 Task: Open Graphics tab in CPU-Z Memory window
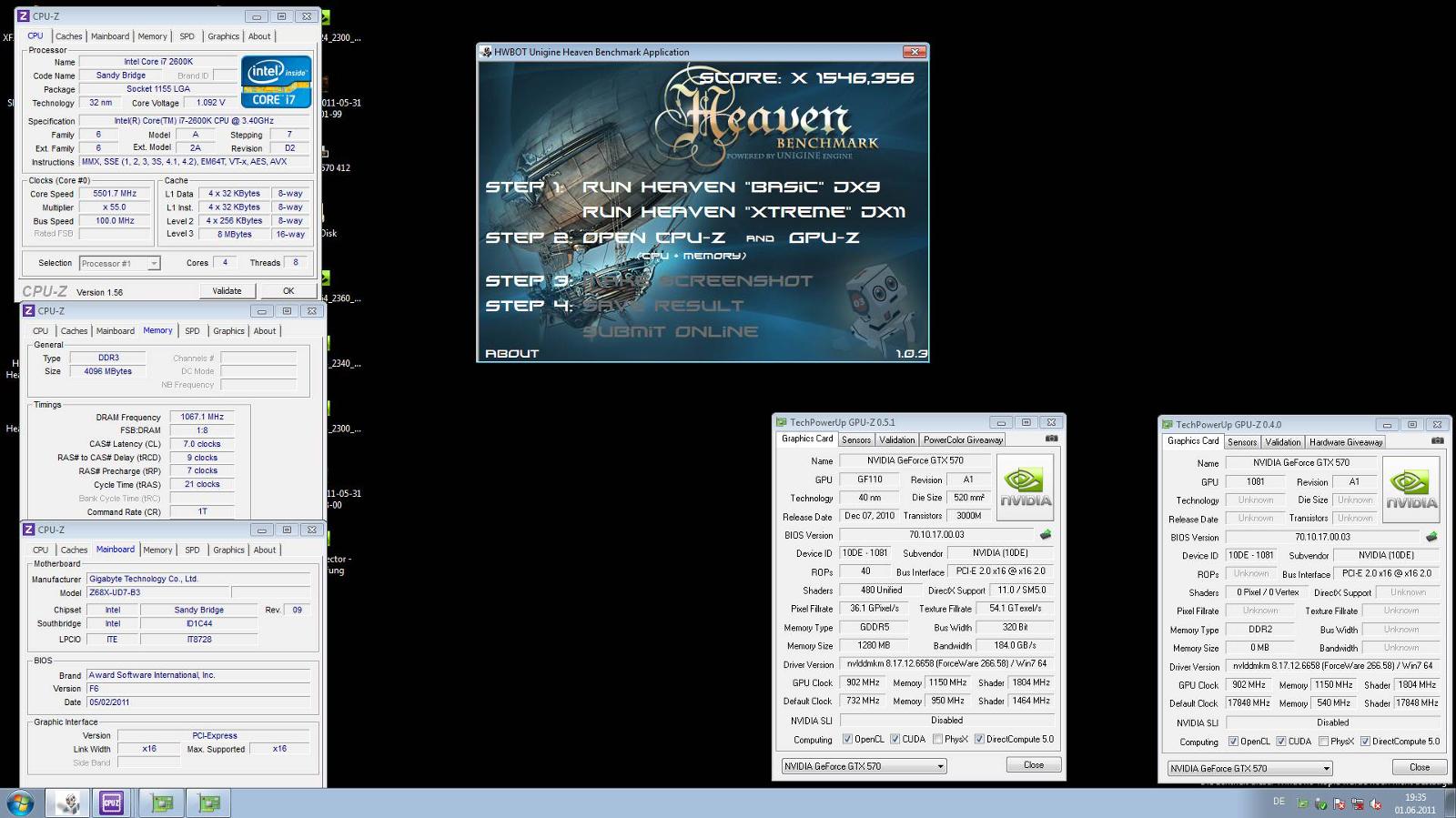[x=228, y=331]
